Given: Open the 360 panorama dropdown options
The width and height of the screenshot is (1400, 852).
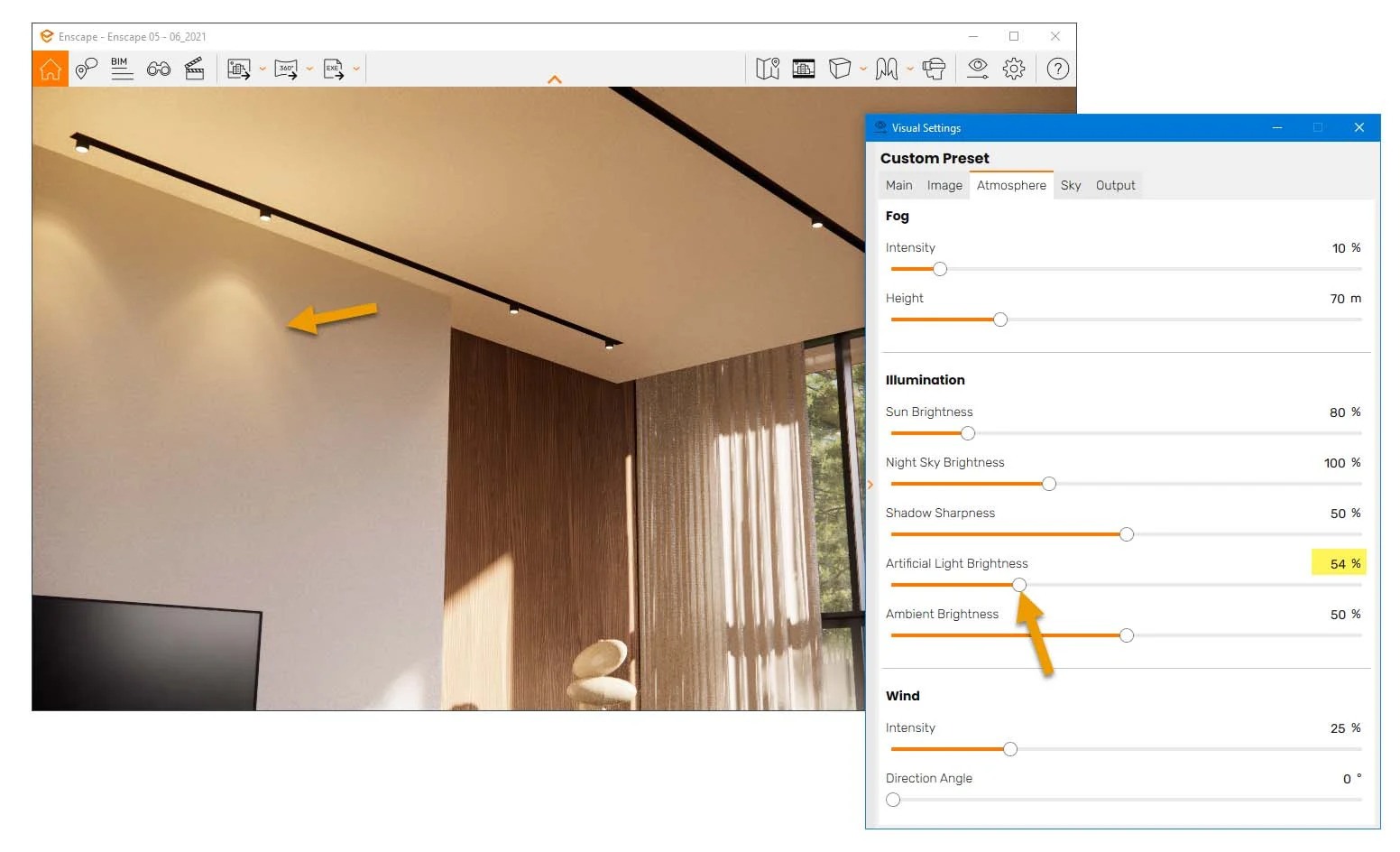Looking at the screenshot, I should coord(310,69).
